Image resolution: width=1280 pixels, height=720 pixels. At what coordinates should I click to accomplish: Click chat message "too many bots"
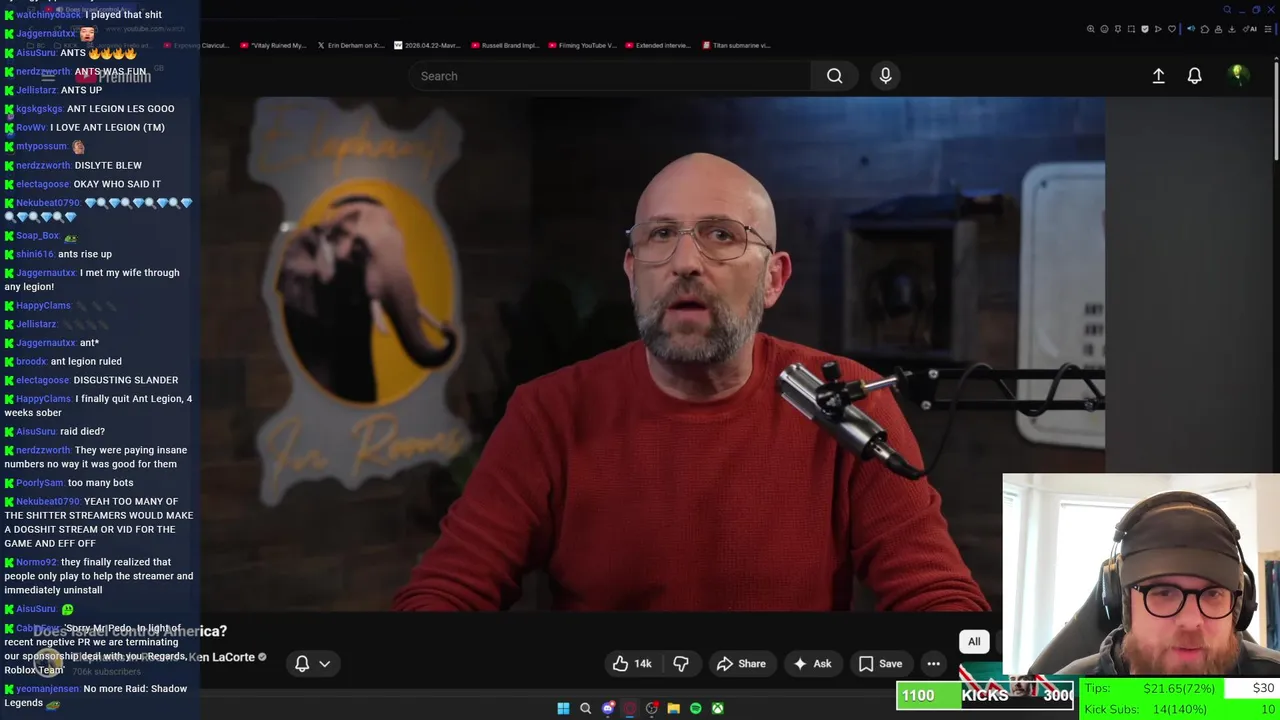(x=100, y=483)
